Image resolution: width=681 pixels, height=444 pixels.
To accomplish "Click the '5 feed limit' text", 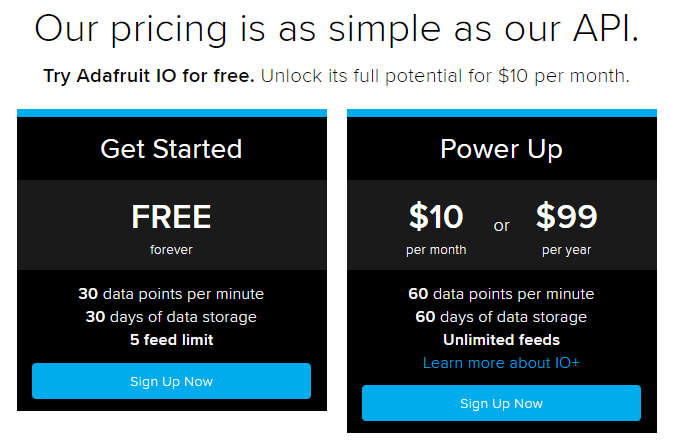I will click(x=171, y=340).
